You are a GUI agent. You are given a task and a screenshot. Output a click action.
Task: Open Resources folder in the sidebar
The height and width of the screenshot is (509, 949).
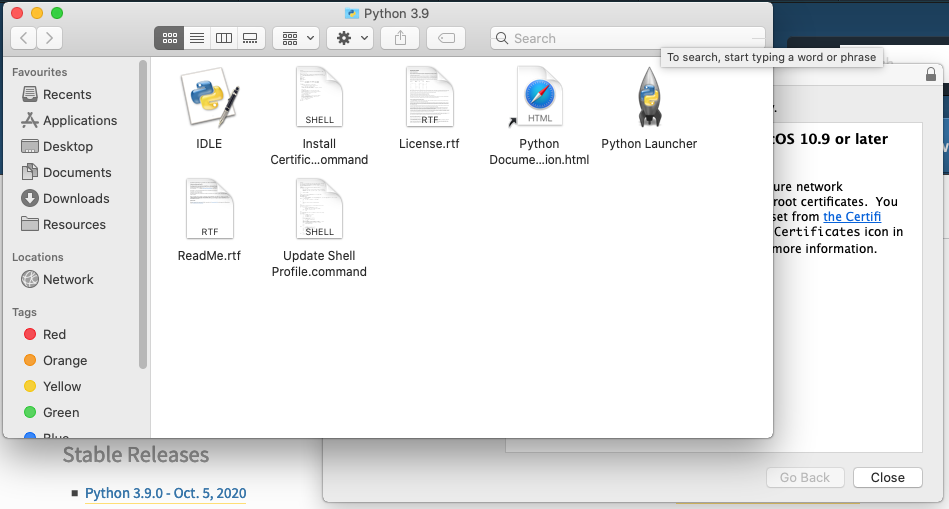click(x=63, y=225)
